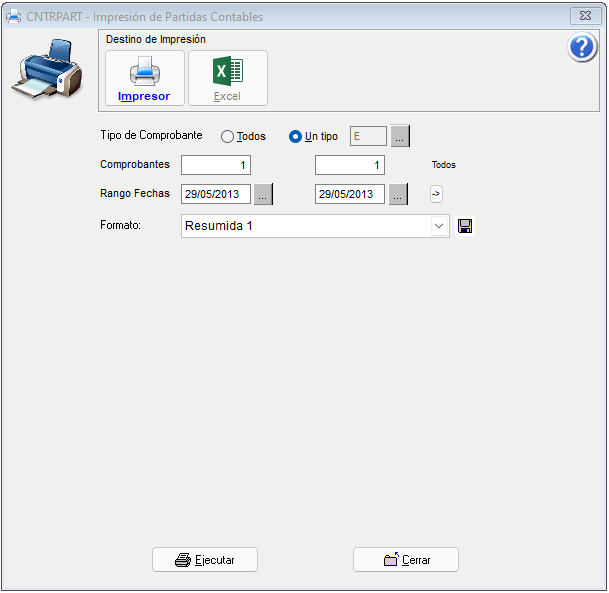
Task: Click the Formato: label
Action: pos(120,225)
